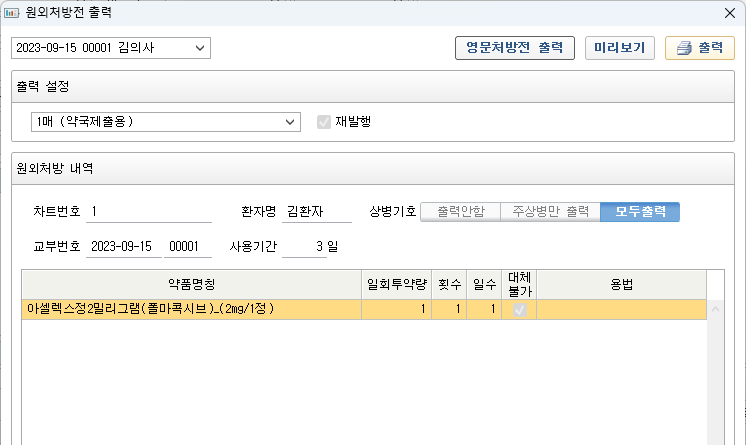Image resolution: width=746 pixels, height=445 pixels.
Task: Click the 차트번호 input field
Action: (149, 212)
